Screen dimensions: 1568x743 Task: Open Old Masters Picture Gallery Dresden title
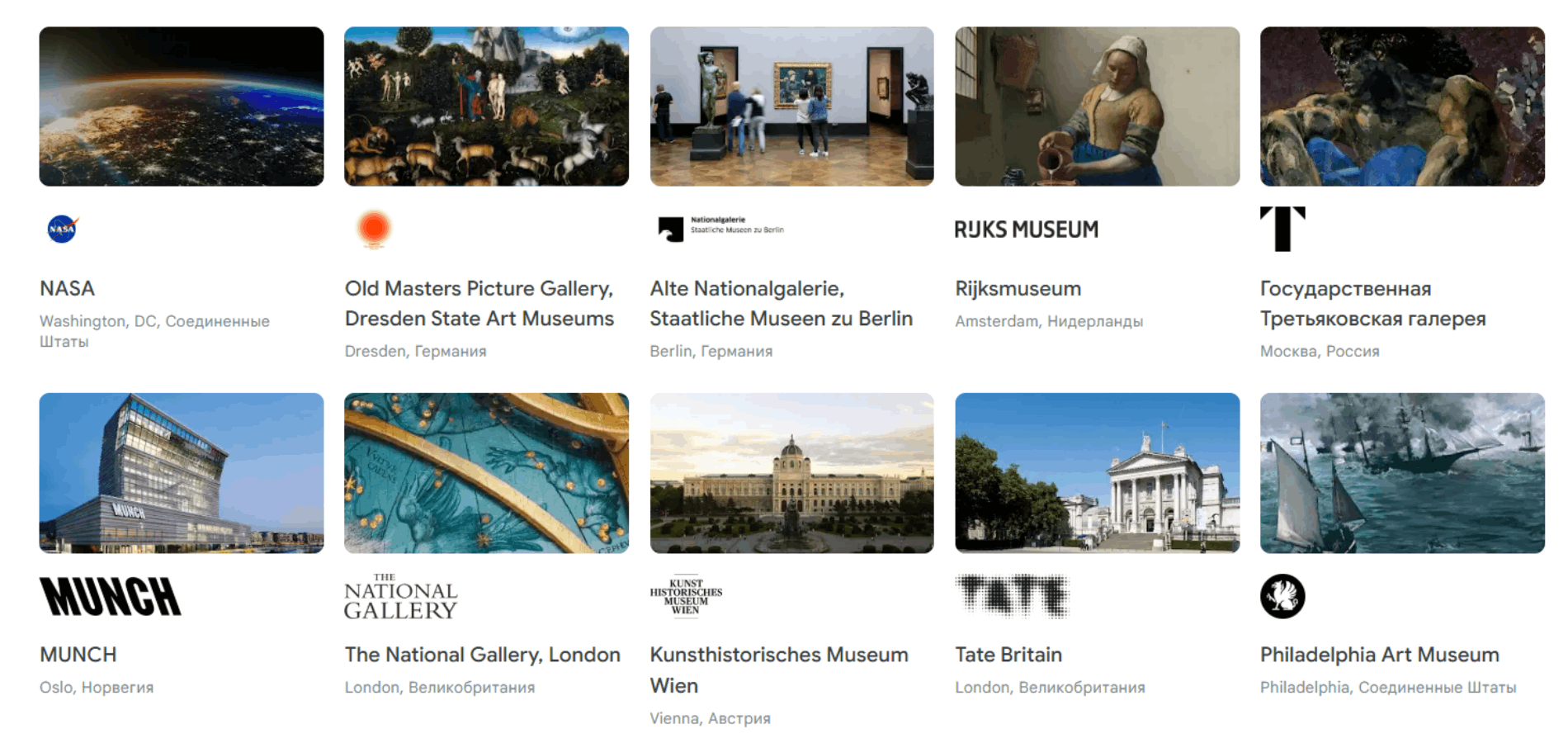479,303
